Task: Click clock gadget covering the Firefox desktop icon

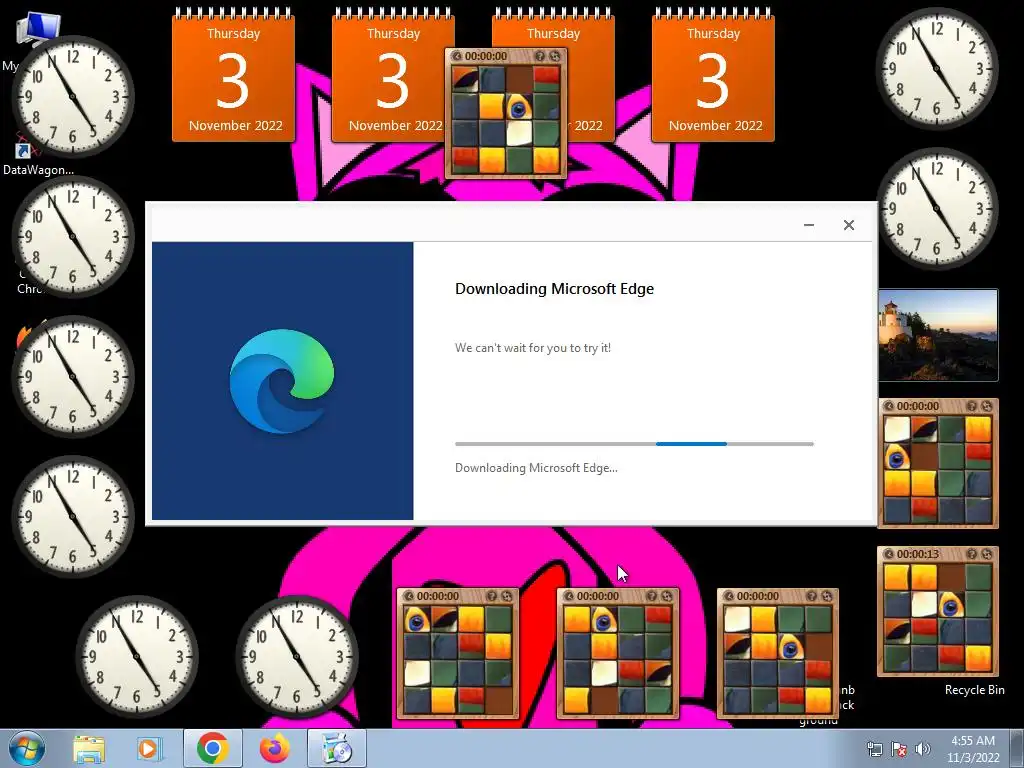Action: click(72, 377)
